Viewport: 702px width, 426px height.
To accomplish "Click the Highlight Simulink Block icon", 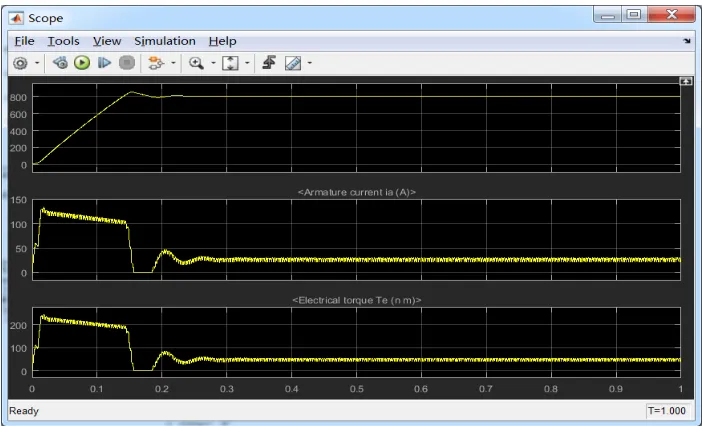I will tap(156, 63).
